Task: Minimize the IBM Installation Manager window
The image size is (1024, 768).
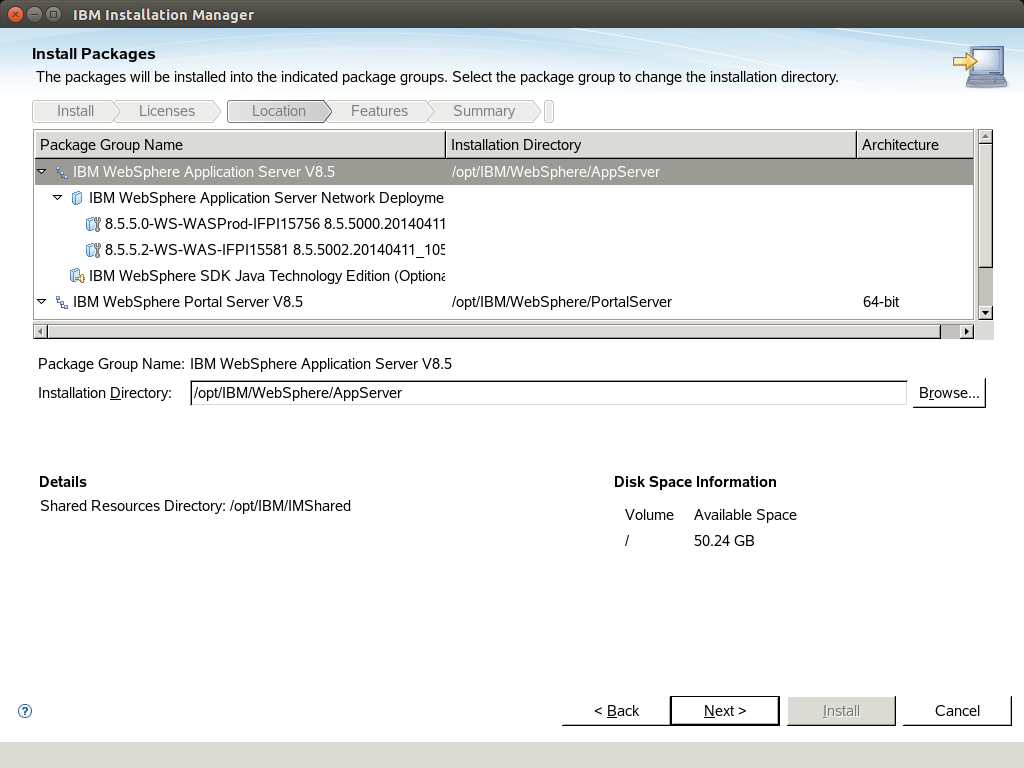Action: click(x=35, y=14)
